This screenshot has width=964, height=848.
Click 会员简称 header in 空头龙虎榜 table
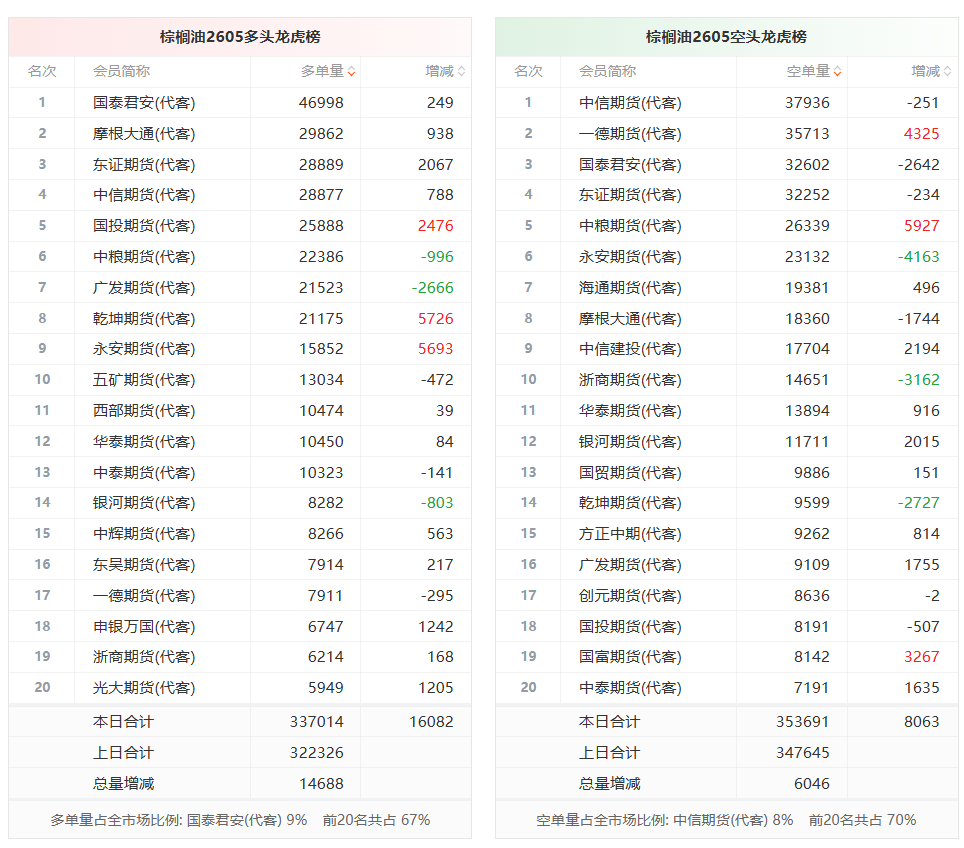point(607,71)
